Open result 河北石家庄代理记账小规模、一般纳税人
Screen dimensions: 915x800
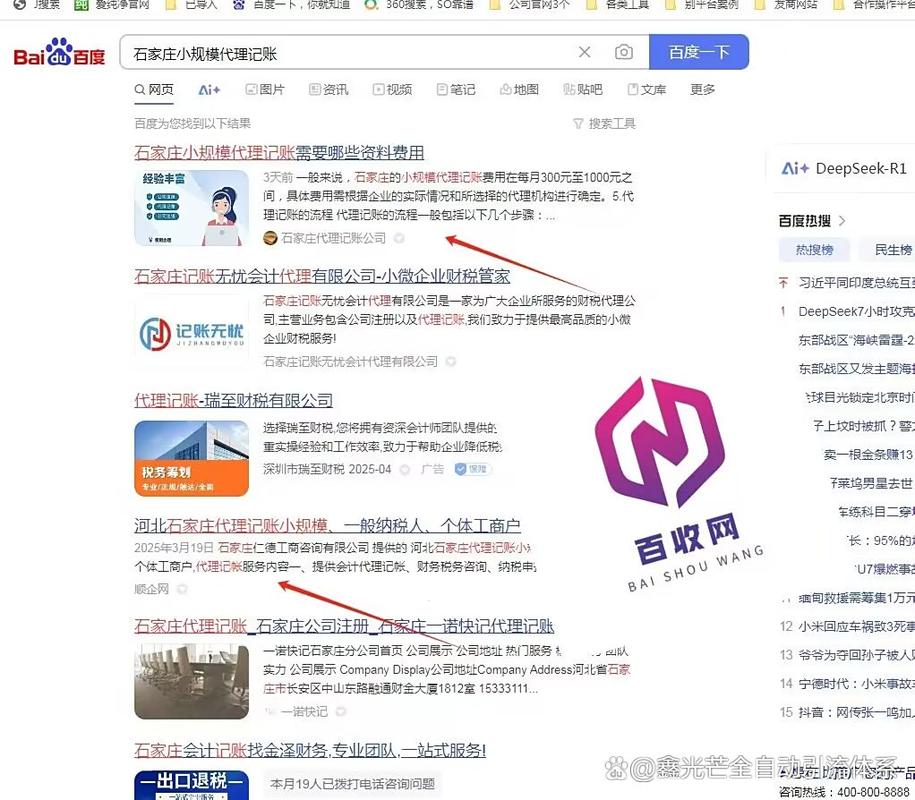pyautogui.click(x=327, y=526)
